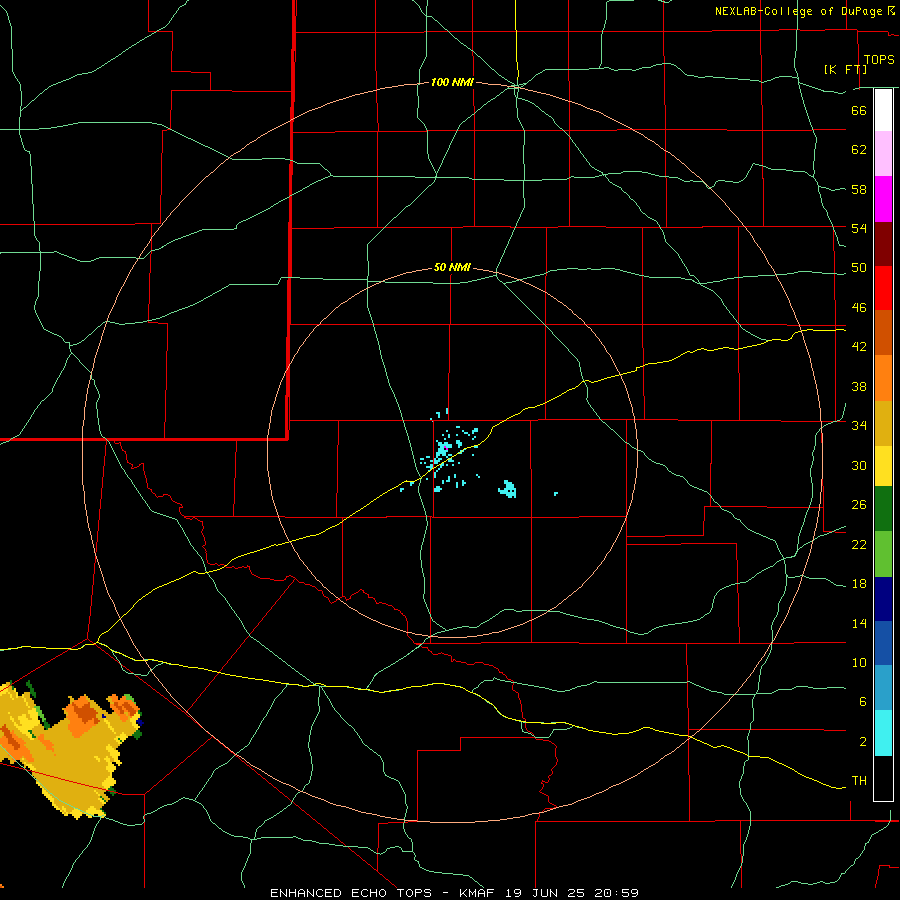Click the '100 NMI' range ring label
The width and height of the screenshot is (900, 900).
point(452,83)
